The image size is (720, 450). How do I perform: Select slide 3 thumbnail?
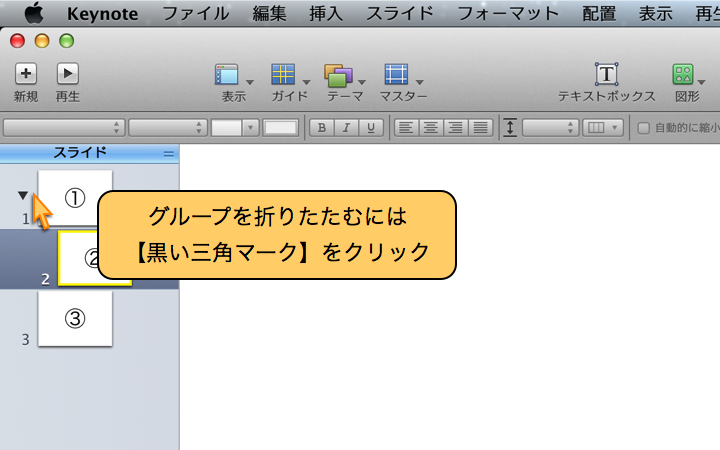[x=75, y=319]
